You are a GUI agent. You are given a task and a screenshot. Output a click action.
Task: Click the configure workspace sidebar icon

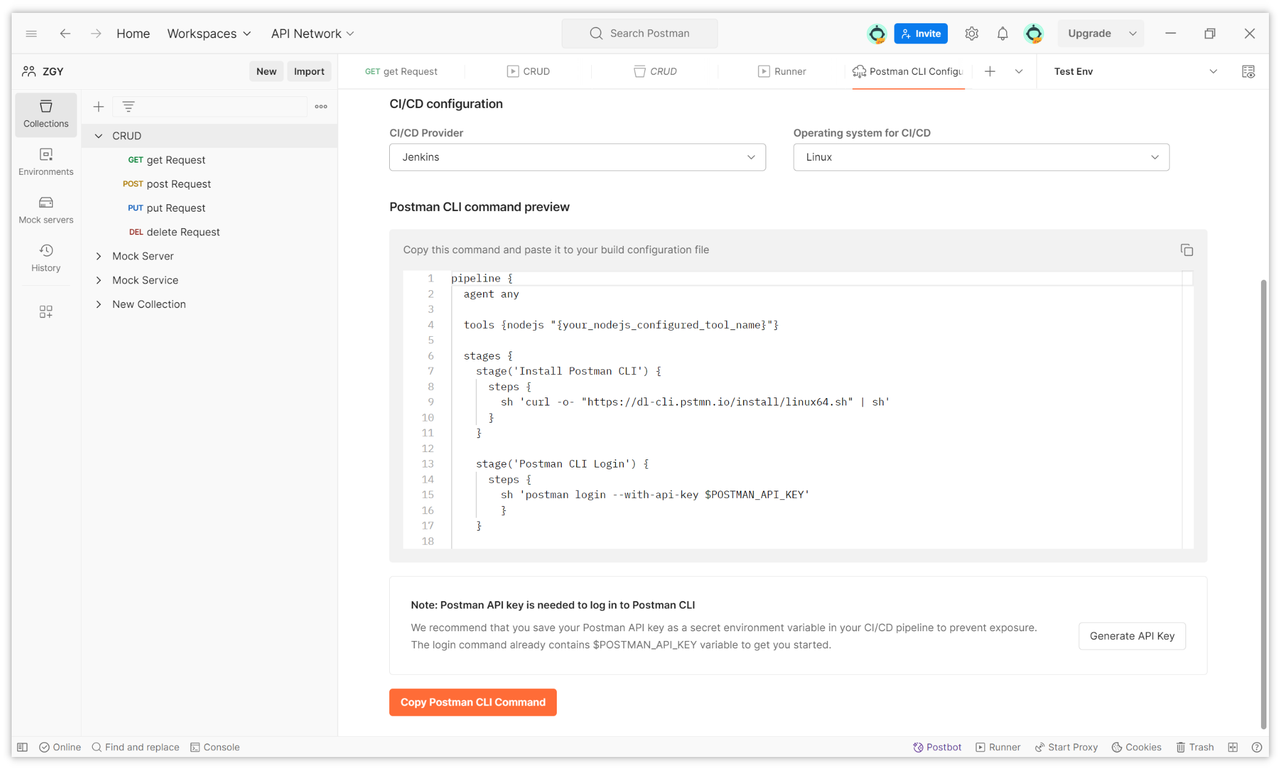click(46, 312)
